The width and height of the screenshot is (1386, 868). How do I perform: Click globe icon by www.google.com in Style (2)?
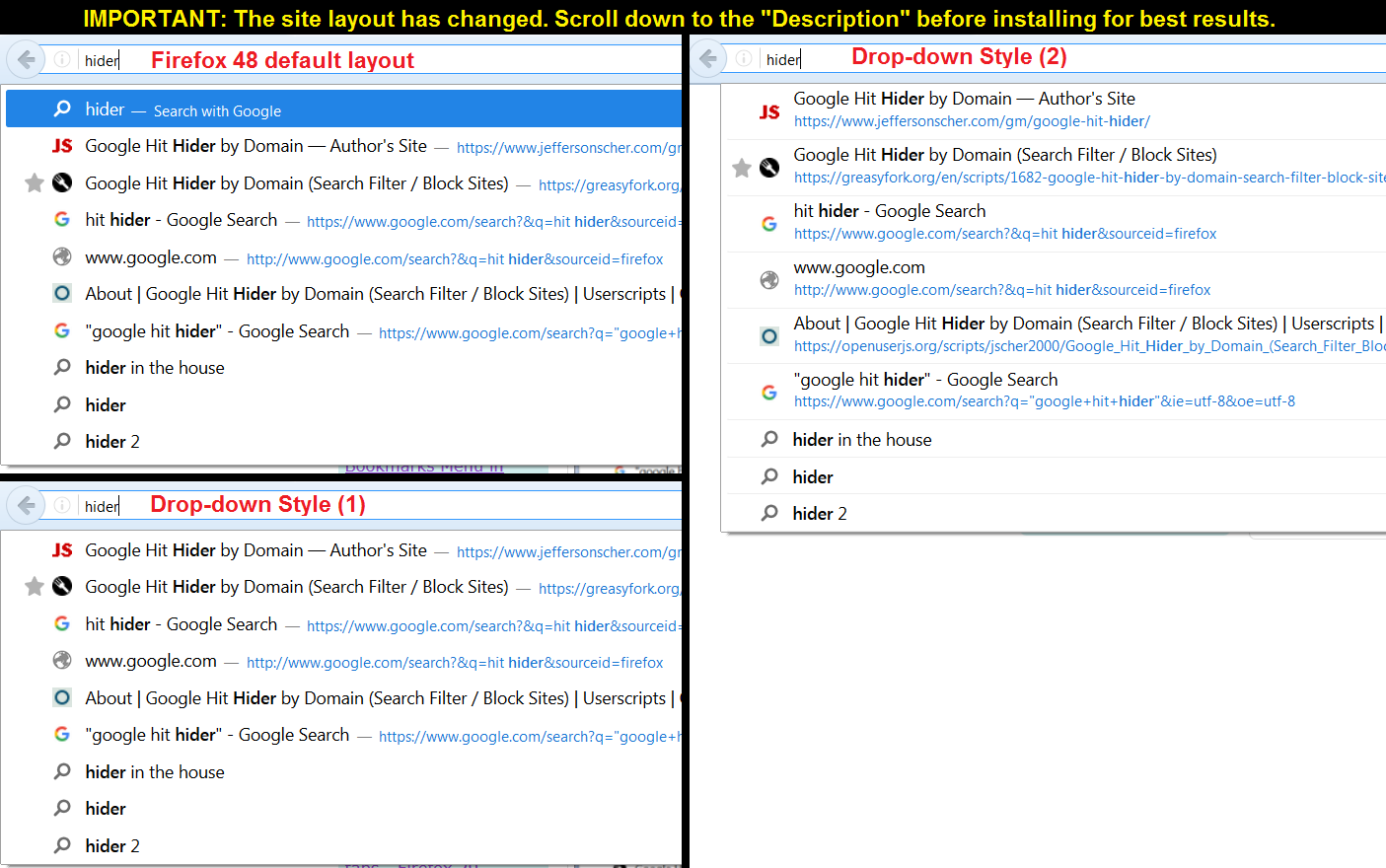coord(769,280)
